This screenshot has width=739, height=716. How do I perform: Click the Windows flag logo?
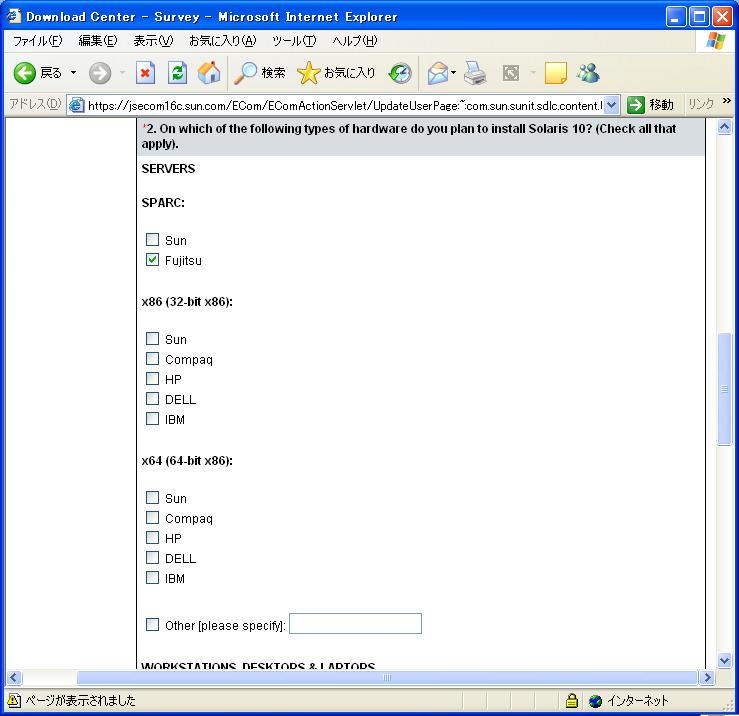tap(715, 41)
